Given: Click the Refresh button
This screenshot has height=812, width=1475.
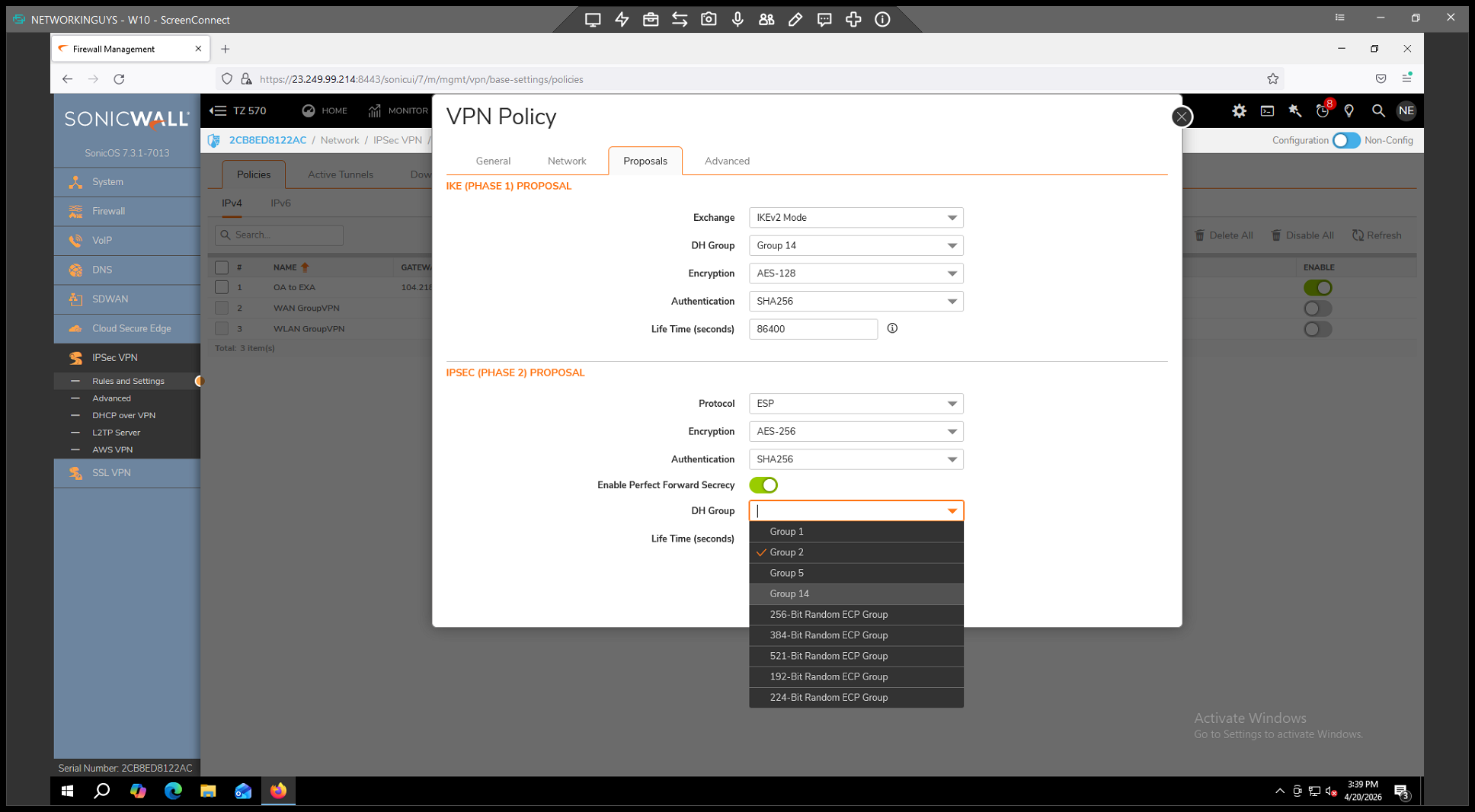Looking at the screenshot, I should [x=1377, y=235].
